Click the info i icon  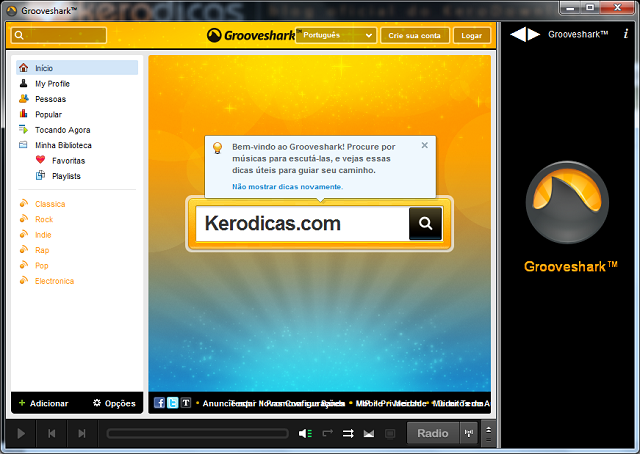pyautogui.click(x=626, y=34)
